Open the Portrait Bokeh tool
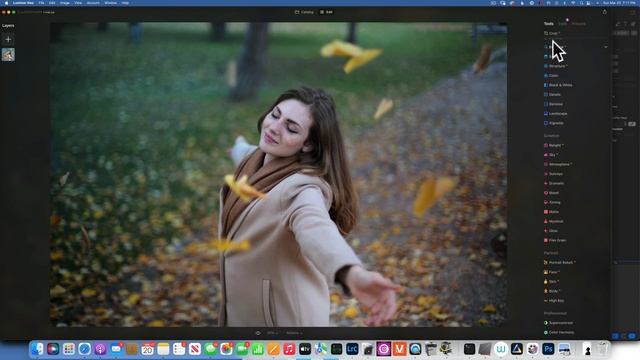This screenshot has height=360, width=640. coord(561,262)
